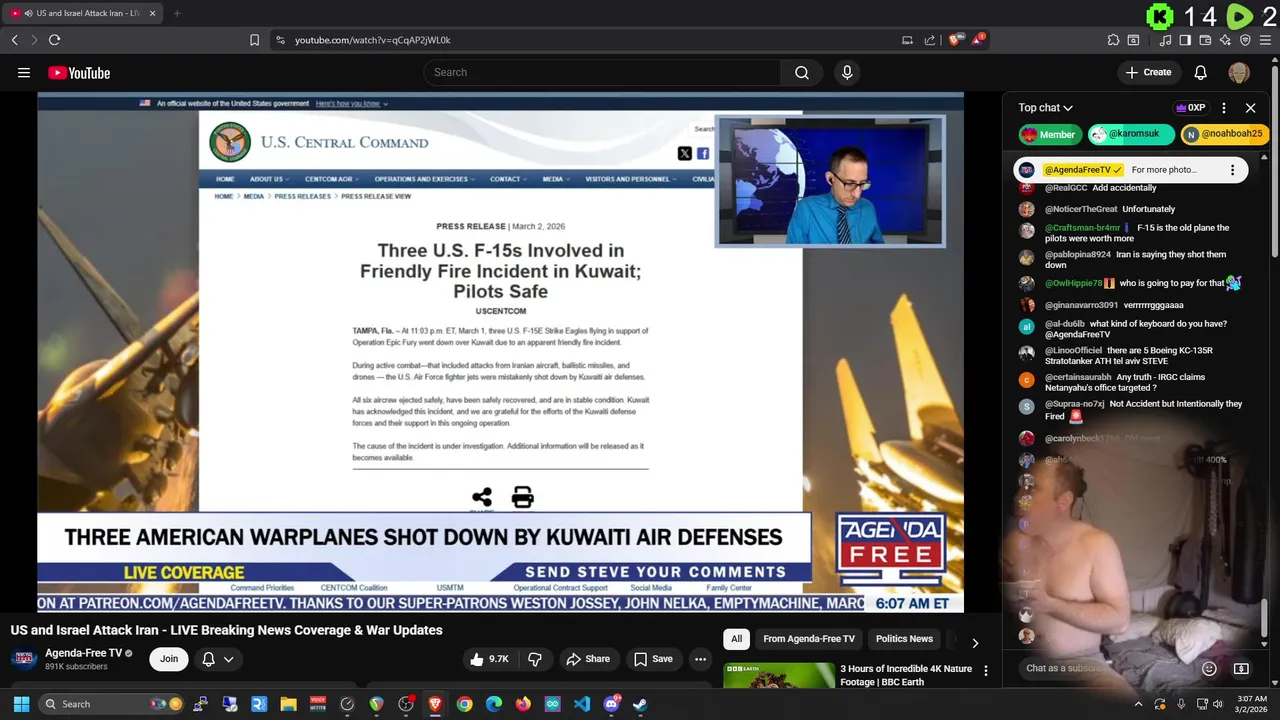1280x720 pixels.
Task: Open Brave Rewards triangle icon
Action: pos(978,40)
